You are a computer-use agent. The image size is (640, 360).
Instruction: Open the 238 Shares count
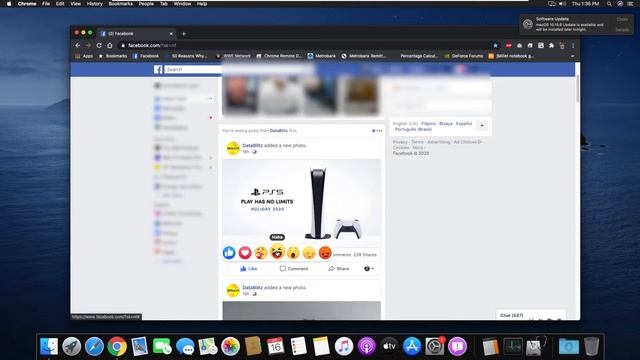click(x=365, y=255)
